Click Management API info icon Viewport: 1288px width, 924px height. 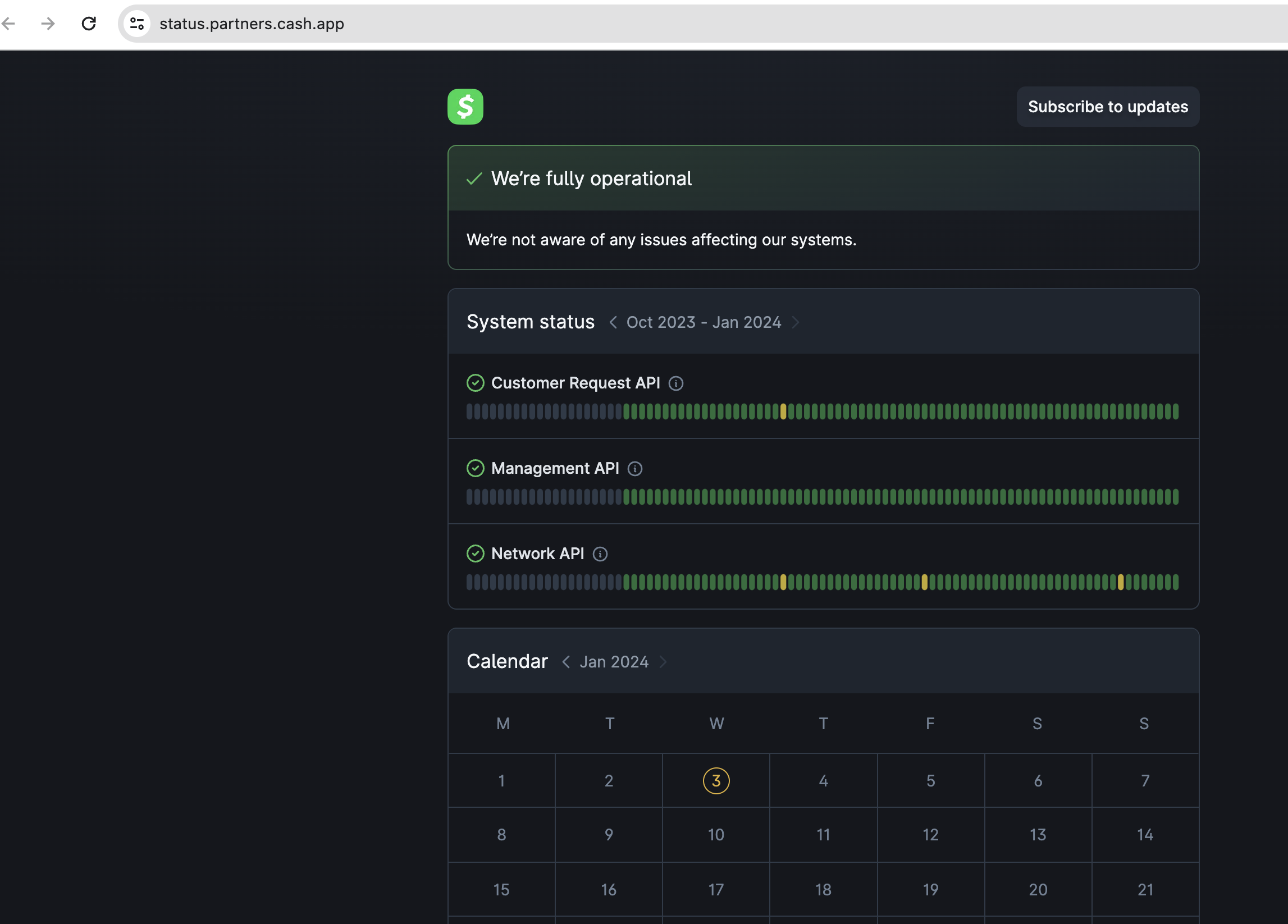coord(635,469)
